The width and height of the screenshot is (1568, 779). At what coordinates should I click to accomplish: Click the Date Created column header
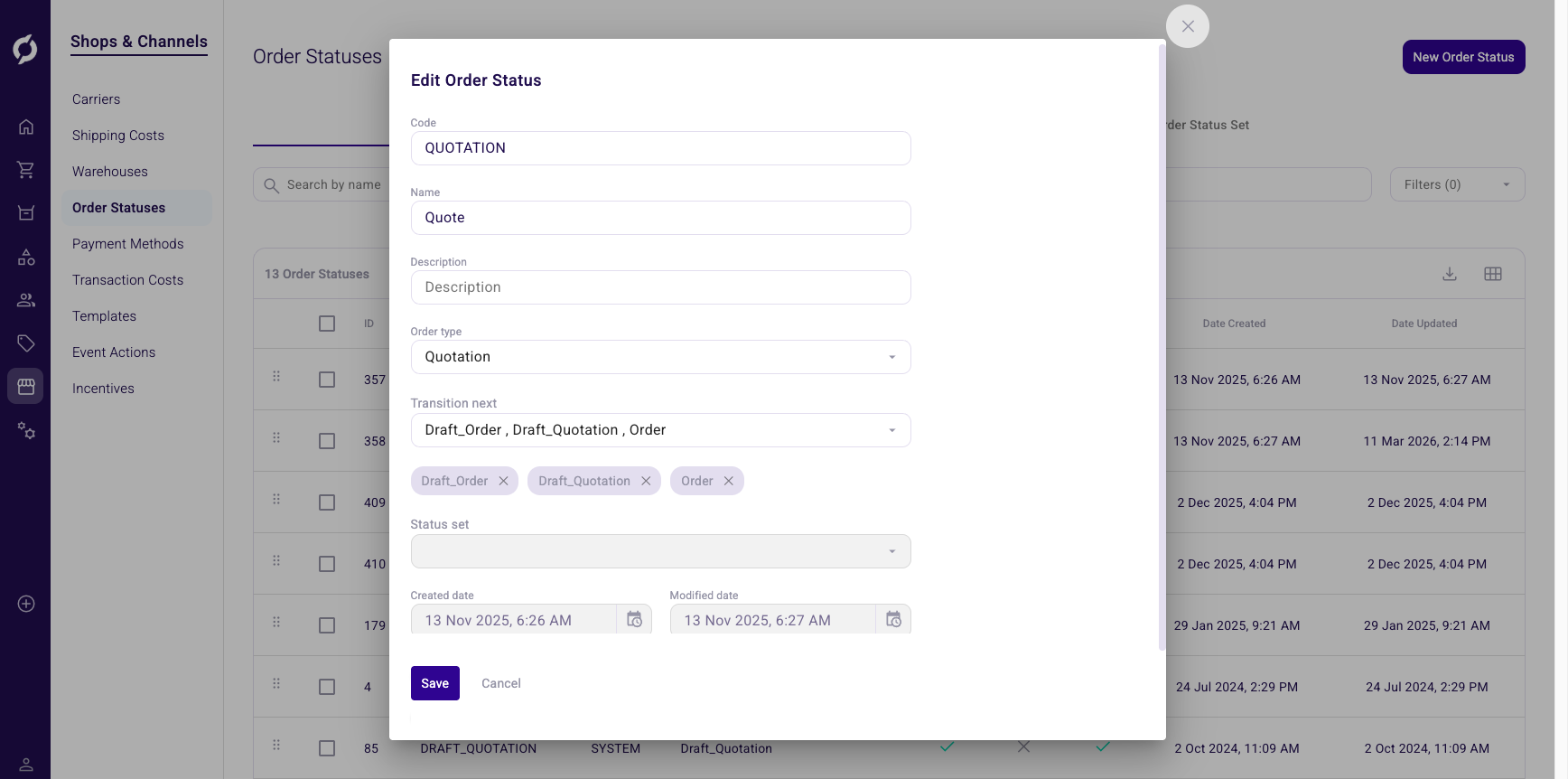tap(1234, 324)
